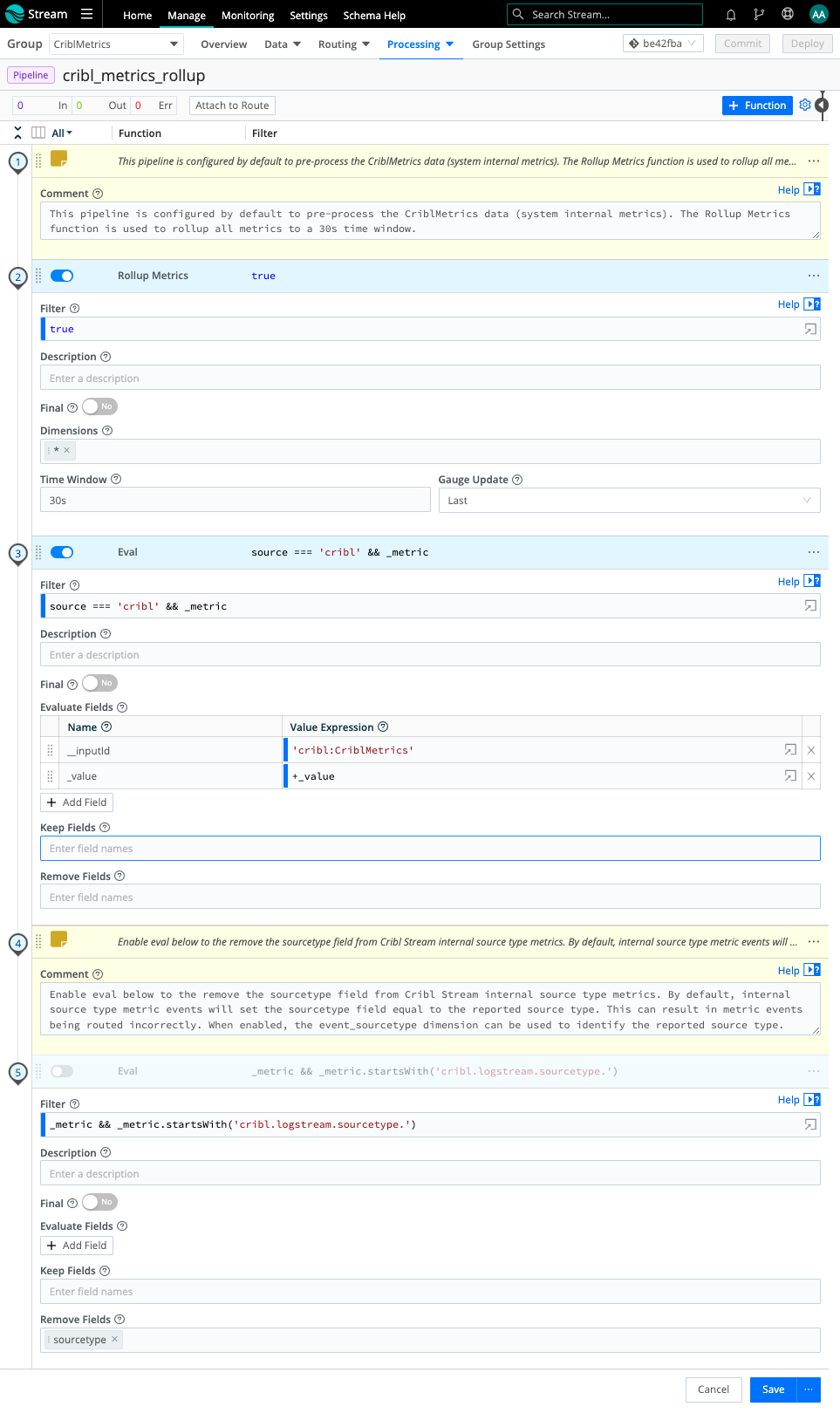Remove the _value evaluate field row
This screenshot has height=1420, width=840.
tap(811, 775)
